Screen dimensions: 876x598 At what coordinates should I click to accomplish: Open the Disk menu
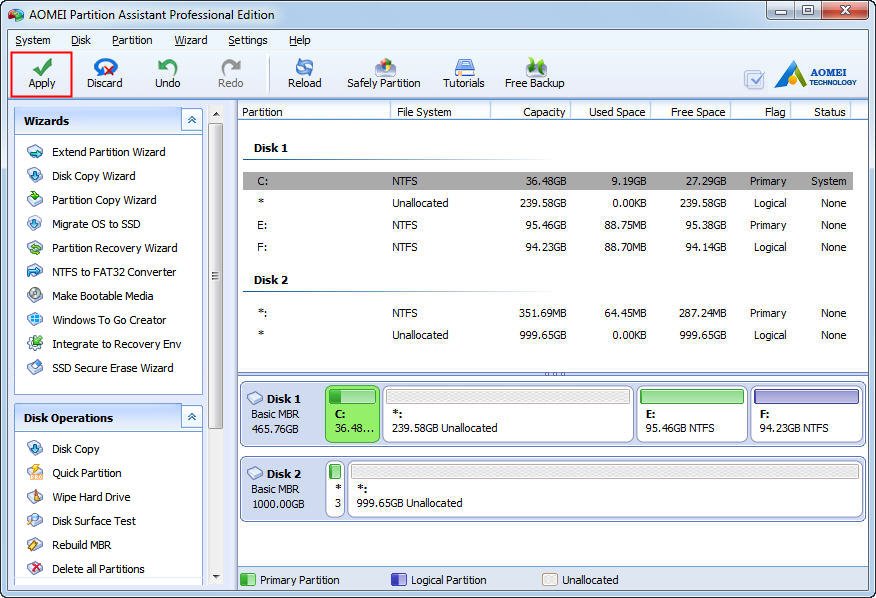tap(81, 40)
